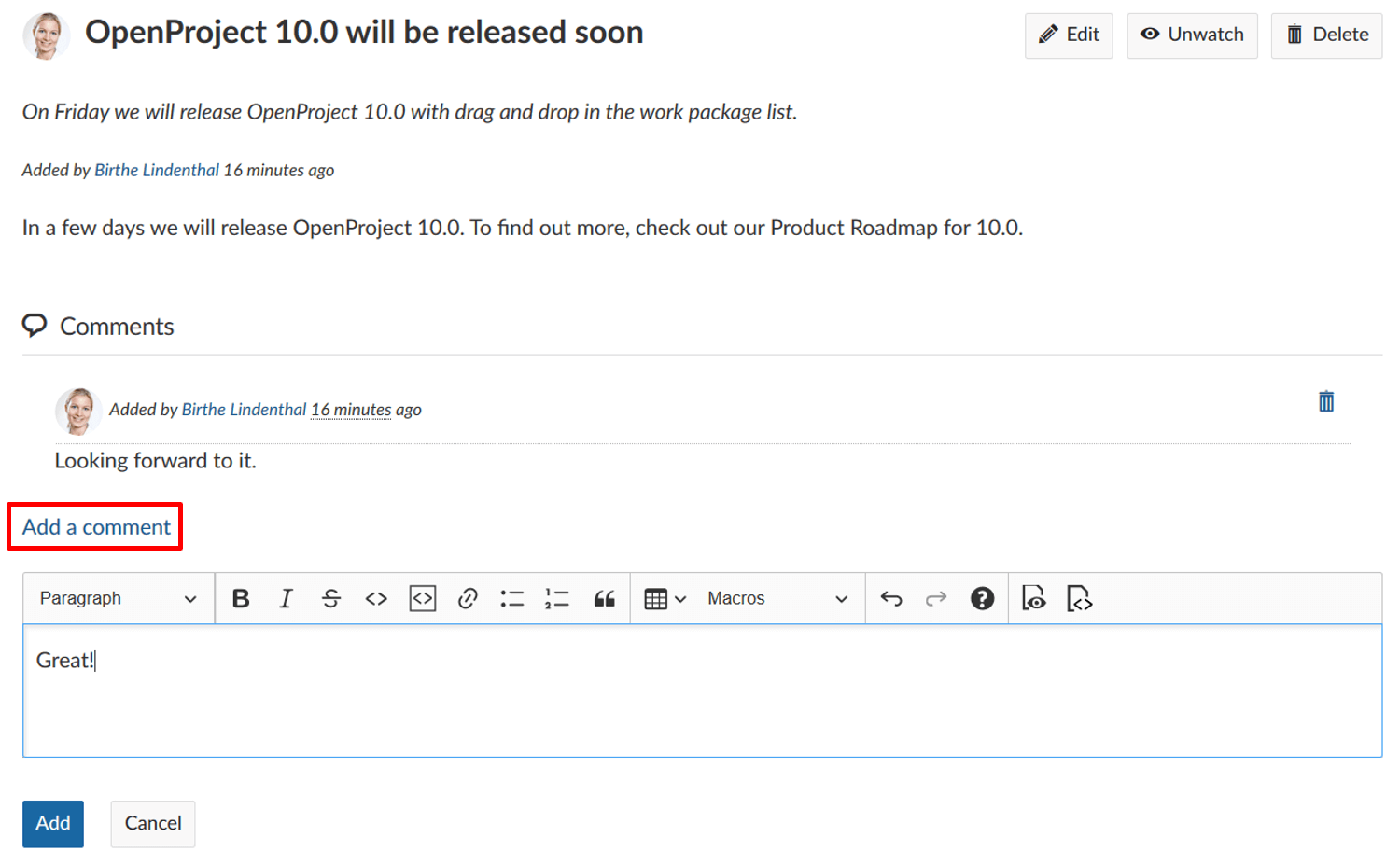Click the speech bubble icon beside Comments

pos(35,326)
